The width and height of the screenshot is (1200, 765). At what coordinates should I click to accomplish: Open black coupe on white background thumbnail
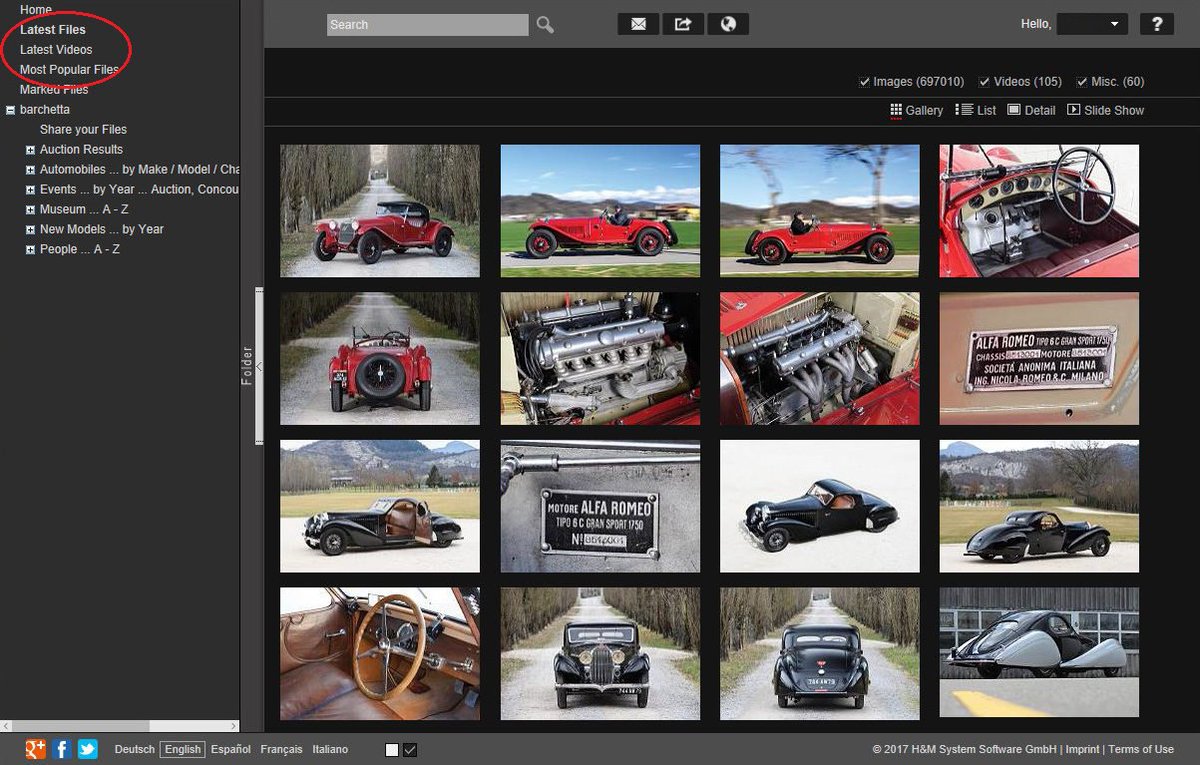[820, 506]
